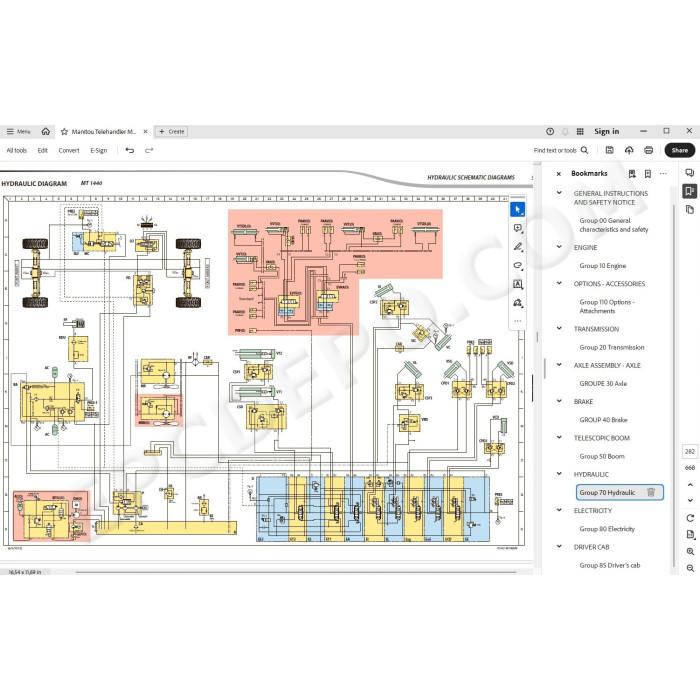Viewport: 700px width, 700px height.
Task: Click the Sign in link
Action: (606, 131)
